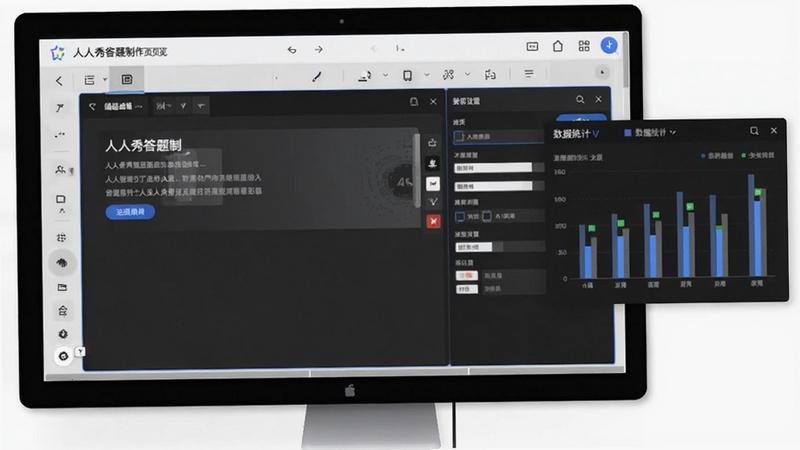Click the undo arrow in the title bar
800x450 pixels.
292,49
